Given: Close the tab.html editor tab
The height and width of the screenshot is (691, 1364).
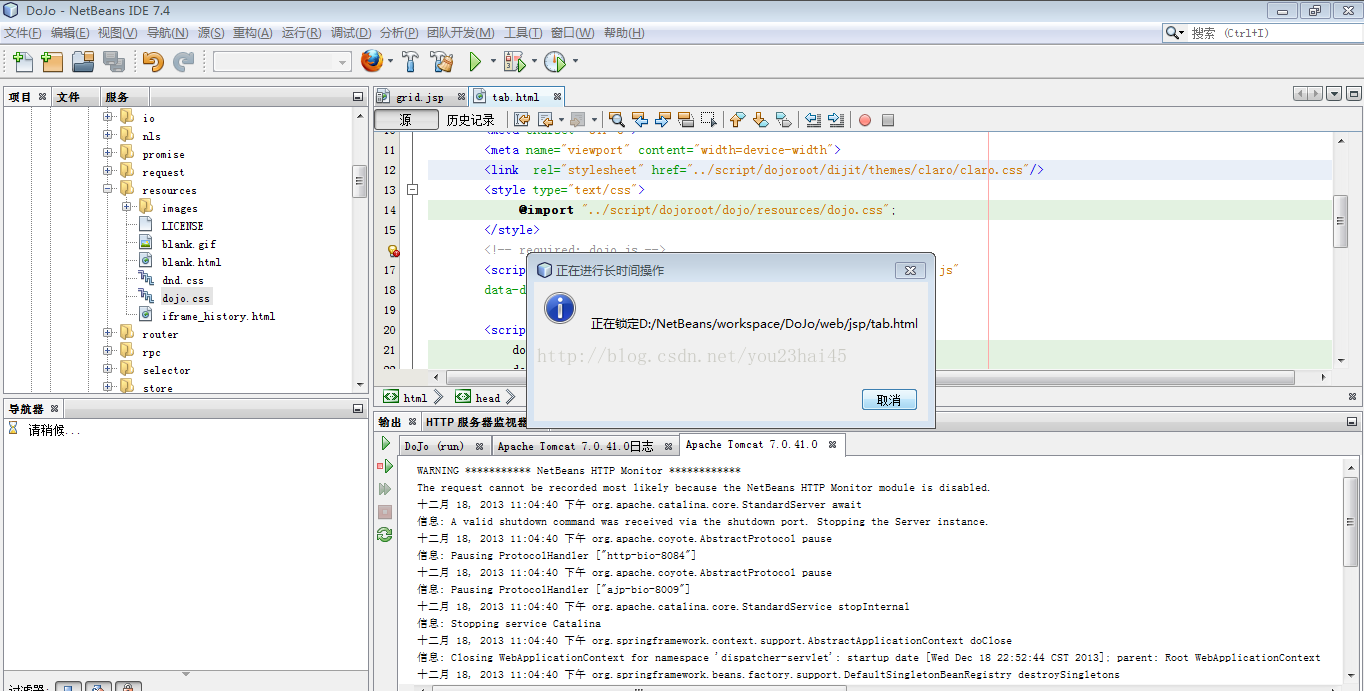Looking at the screenshot, I should [x=556, y=97].
